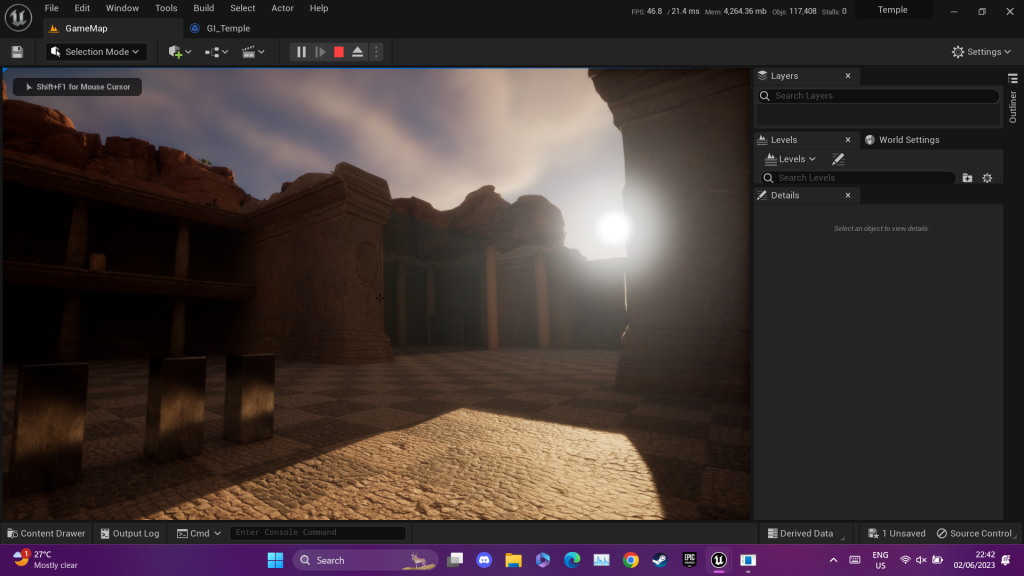The height and width of the screenshot is (576, 1024).
Task: Advance a single frame in play session
Action: tap(320, 52)
